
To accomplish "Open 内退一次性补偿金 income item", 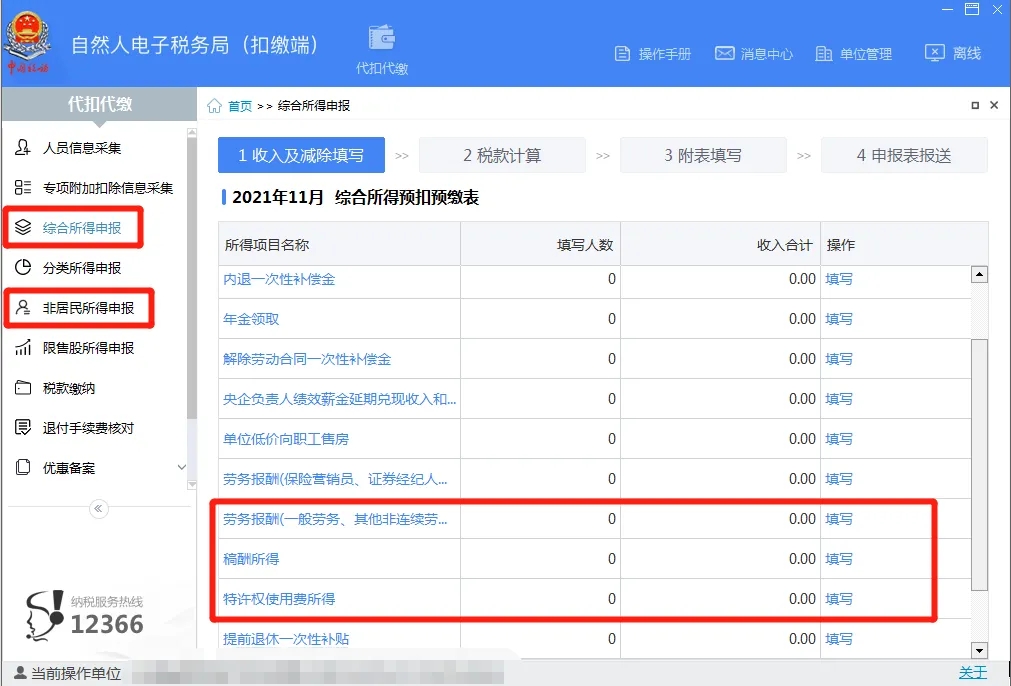I will pyautogui.click(x=279, y=279).
